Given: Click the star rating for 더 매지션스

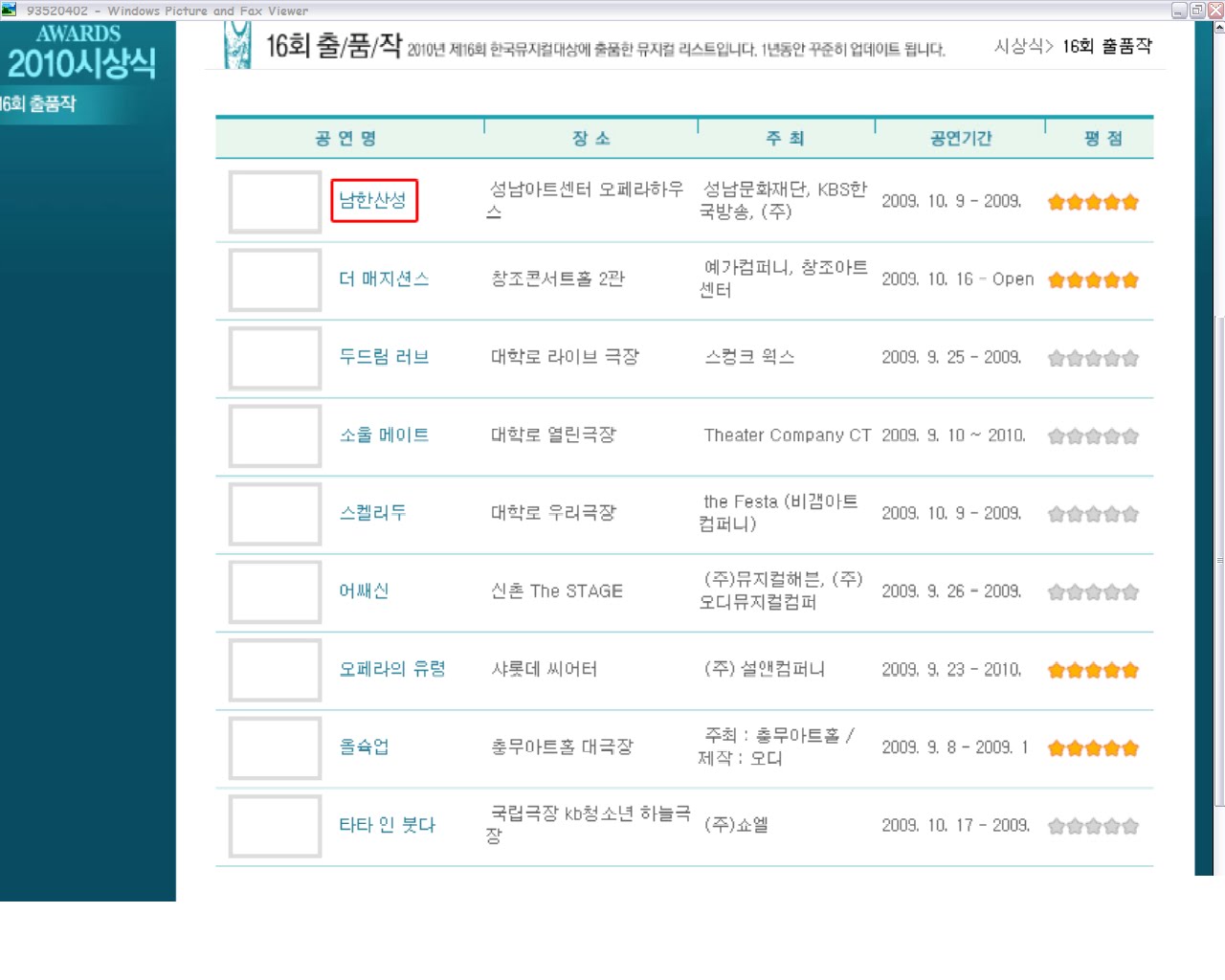Looking at the screenshot, I should pyautogui.click(x=1094, y=280).
